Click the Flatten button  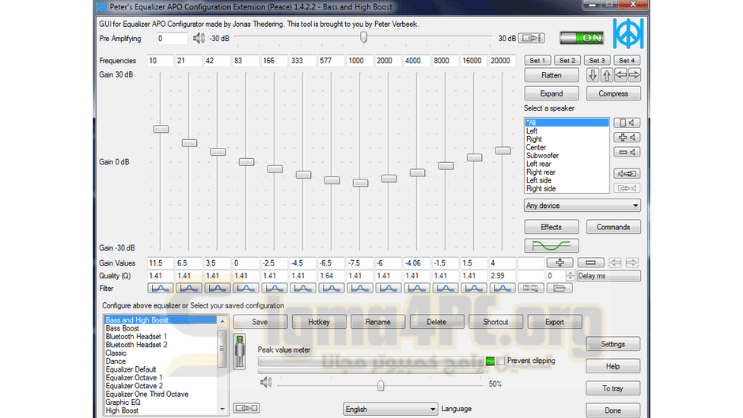coord(551,75)
